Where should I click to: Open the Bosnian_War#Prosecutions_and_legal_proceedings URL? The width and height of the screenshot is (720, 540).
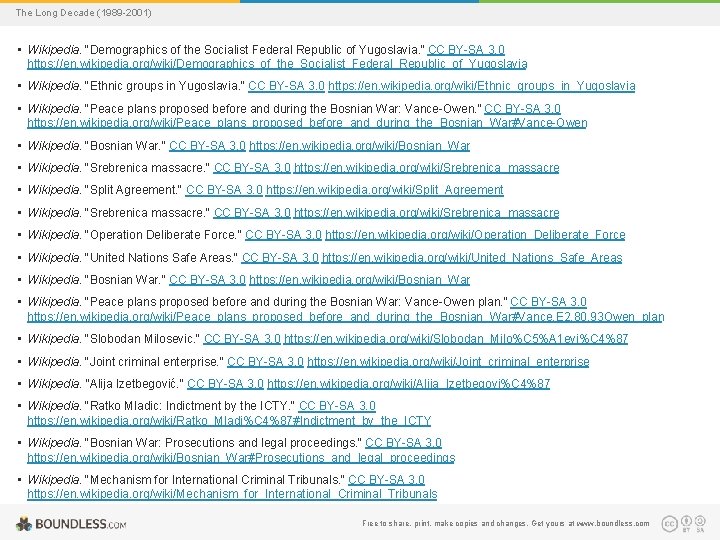pyautogui.click(x=241, y=458)
